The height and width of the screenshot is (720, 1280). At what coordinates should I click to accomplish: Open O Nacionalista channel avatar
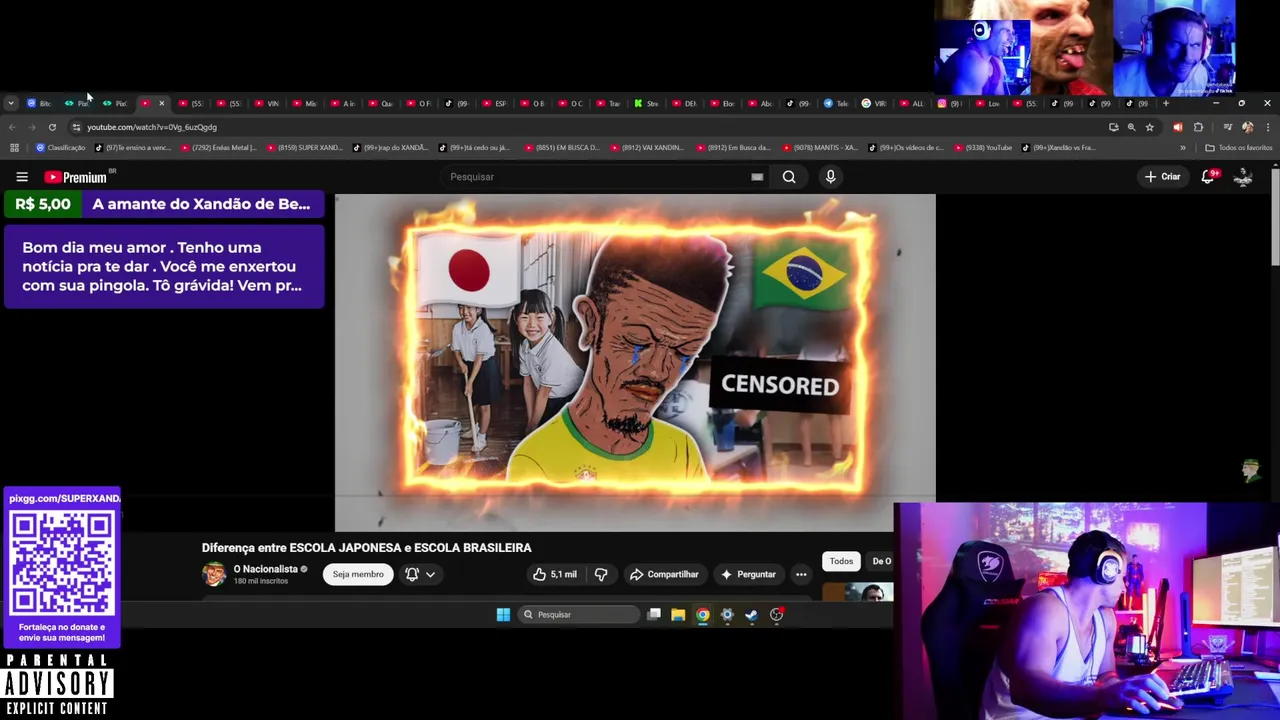click(x=214, y=574)
